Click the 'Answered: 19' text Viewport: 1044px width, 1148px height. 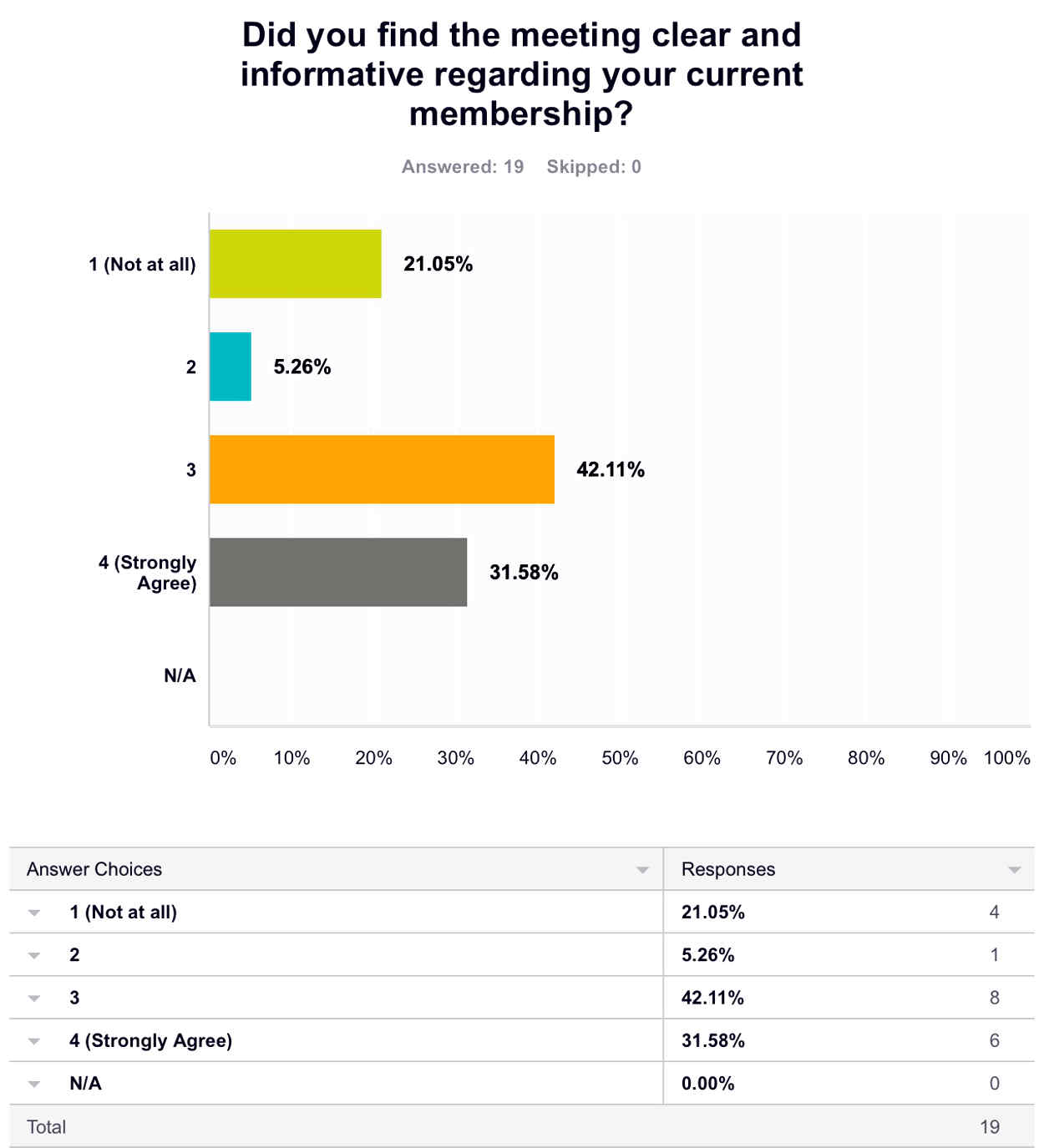pyautogui.click(x=463, y=167)
